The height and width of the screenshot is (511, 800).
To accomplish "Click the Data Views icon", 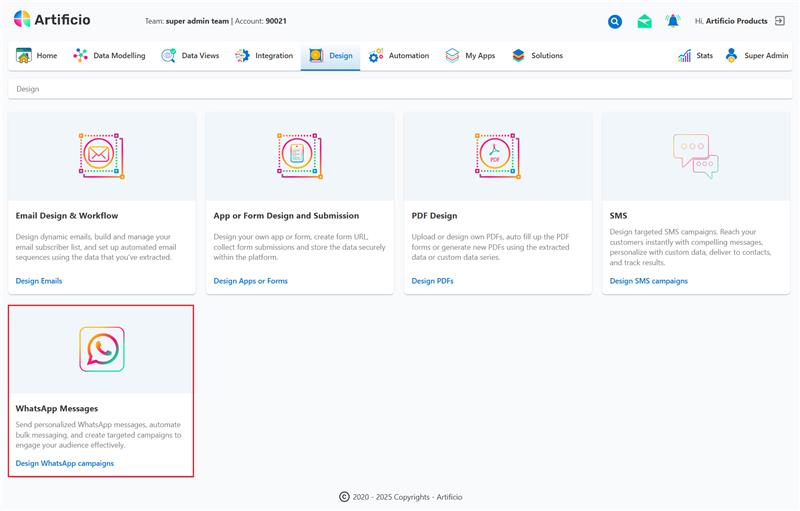I will coord(168,56).
